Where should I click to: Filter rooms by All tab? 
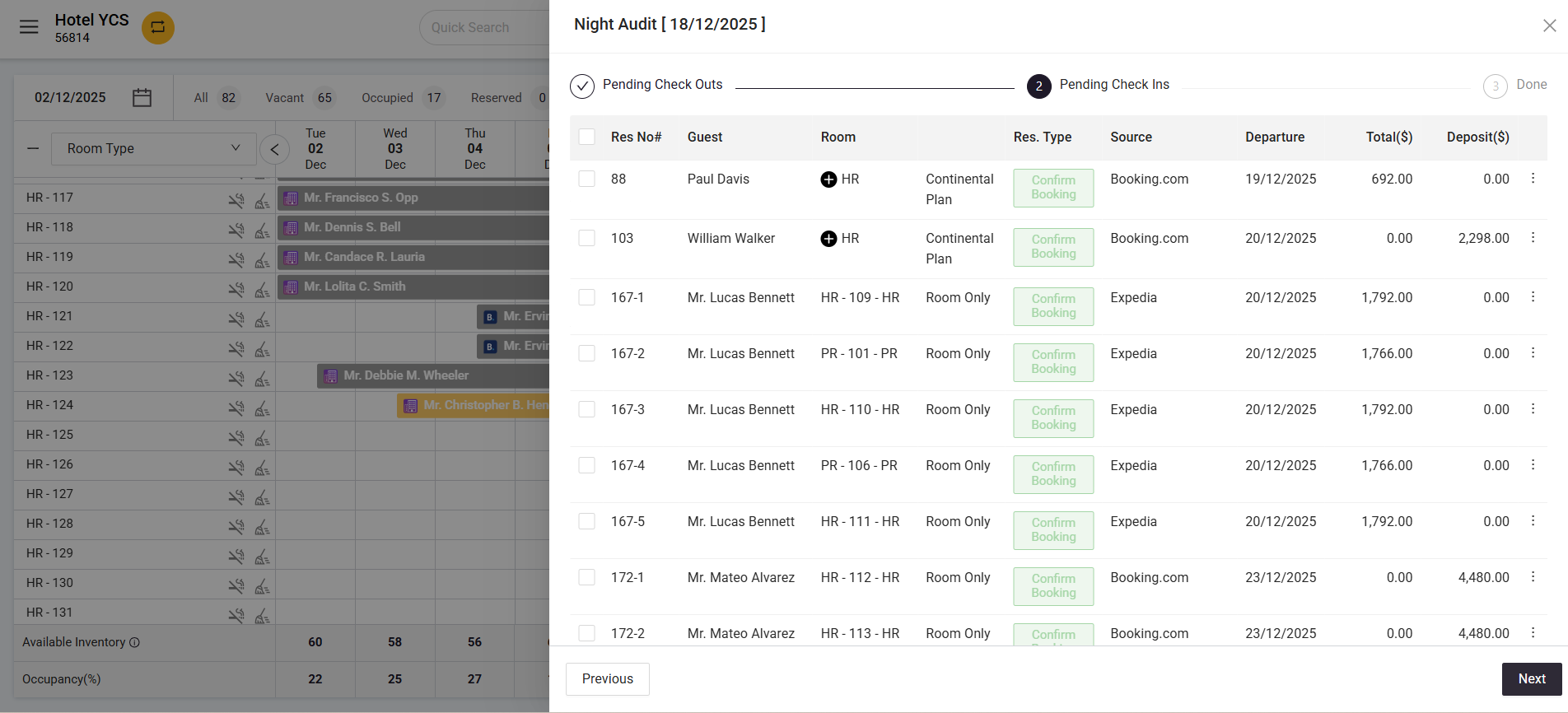215,98
